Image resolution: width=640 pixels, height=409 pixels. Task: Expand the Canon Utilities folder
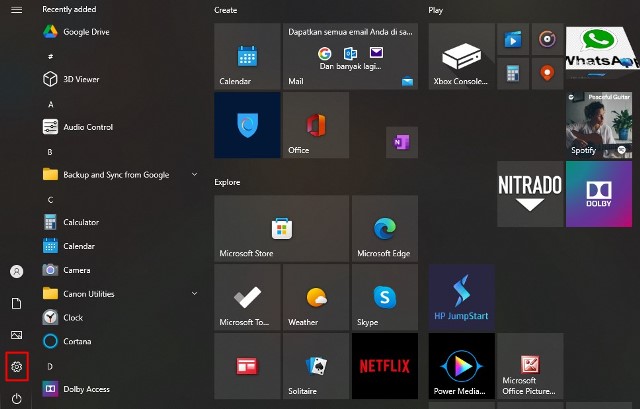click(x=118, y=293)
